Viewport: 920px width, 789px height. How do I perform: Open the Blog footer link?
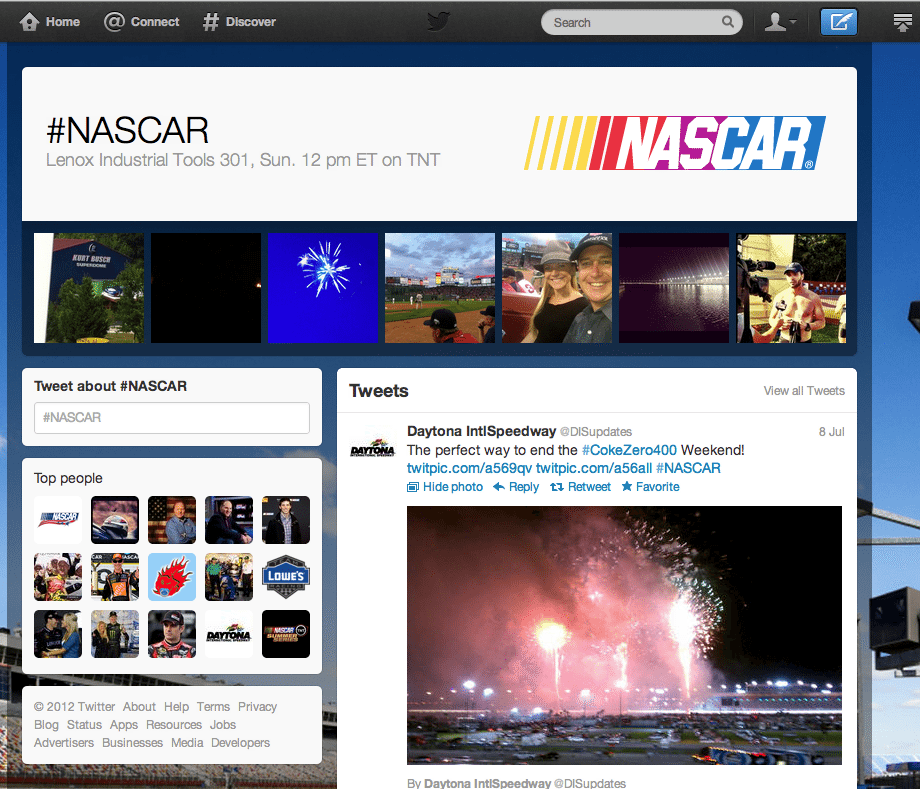click(46, 725)
